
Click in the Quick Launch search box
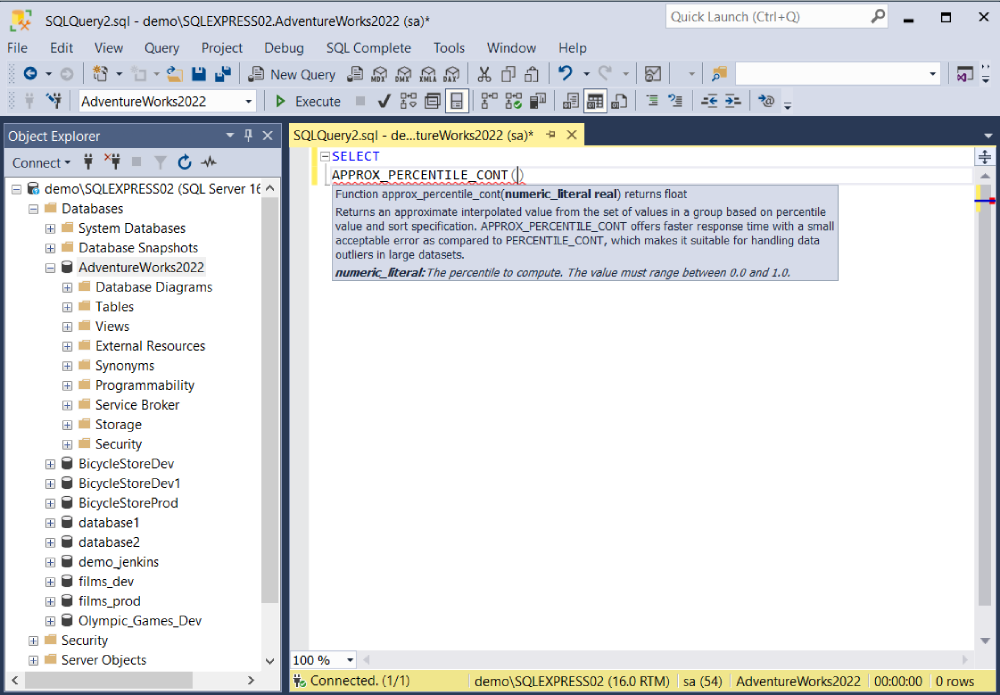tap(769, 17)
